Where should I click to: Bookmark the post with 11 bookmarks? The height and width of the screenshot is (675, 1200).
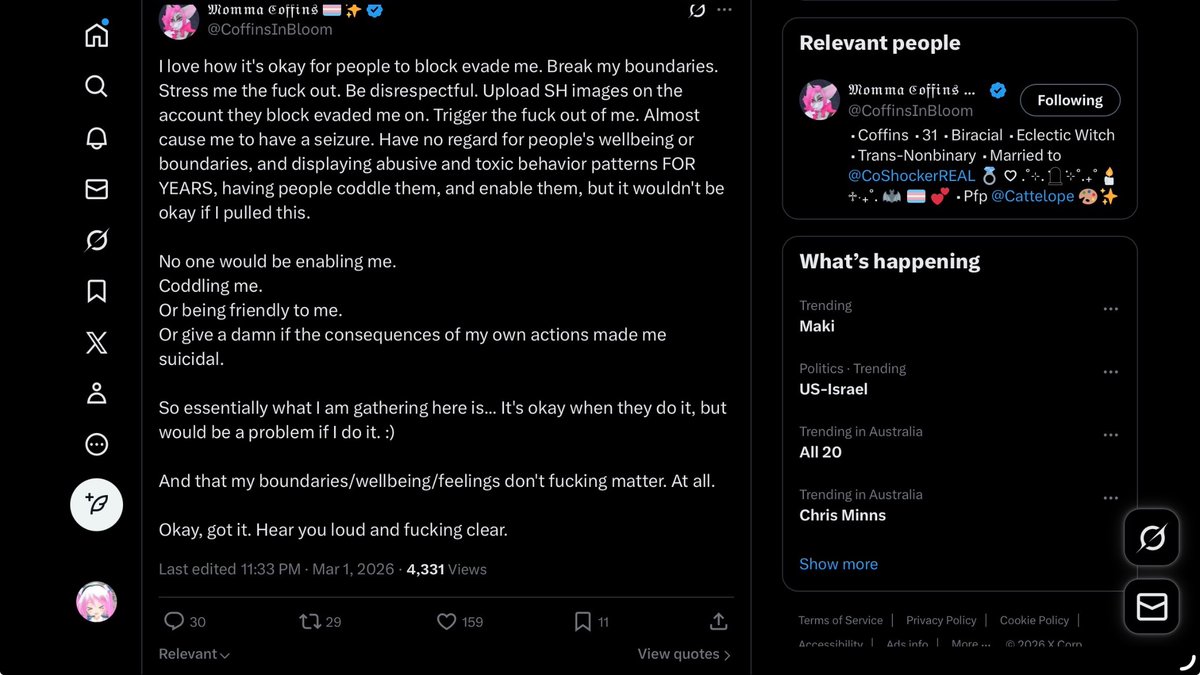coord(591,621)
